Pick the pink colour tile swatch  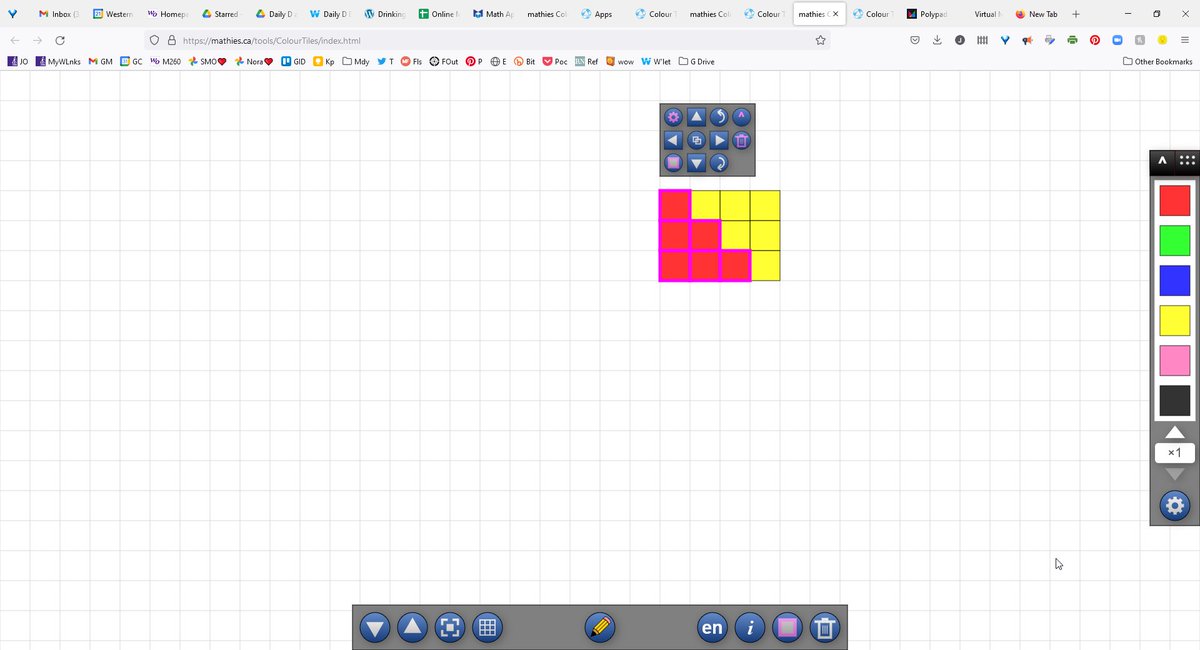click(x=1174, y=360)
